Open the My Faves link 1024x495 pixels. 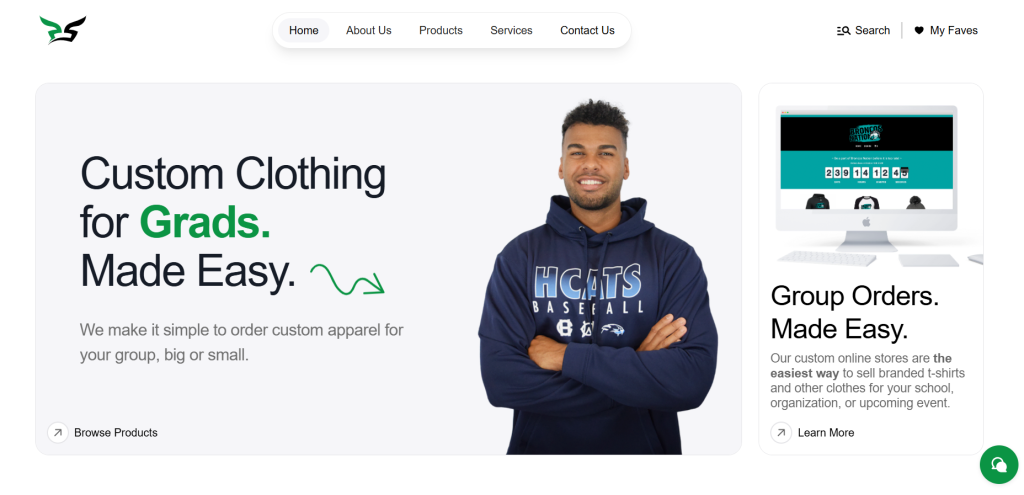point(953,31)
